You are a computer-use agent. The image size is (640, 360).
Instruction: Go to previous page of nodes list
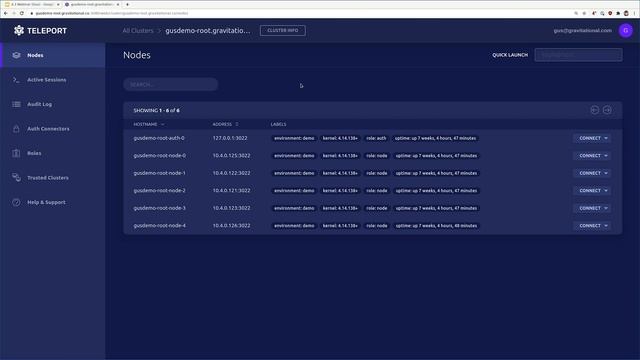[594, 110]
